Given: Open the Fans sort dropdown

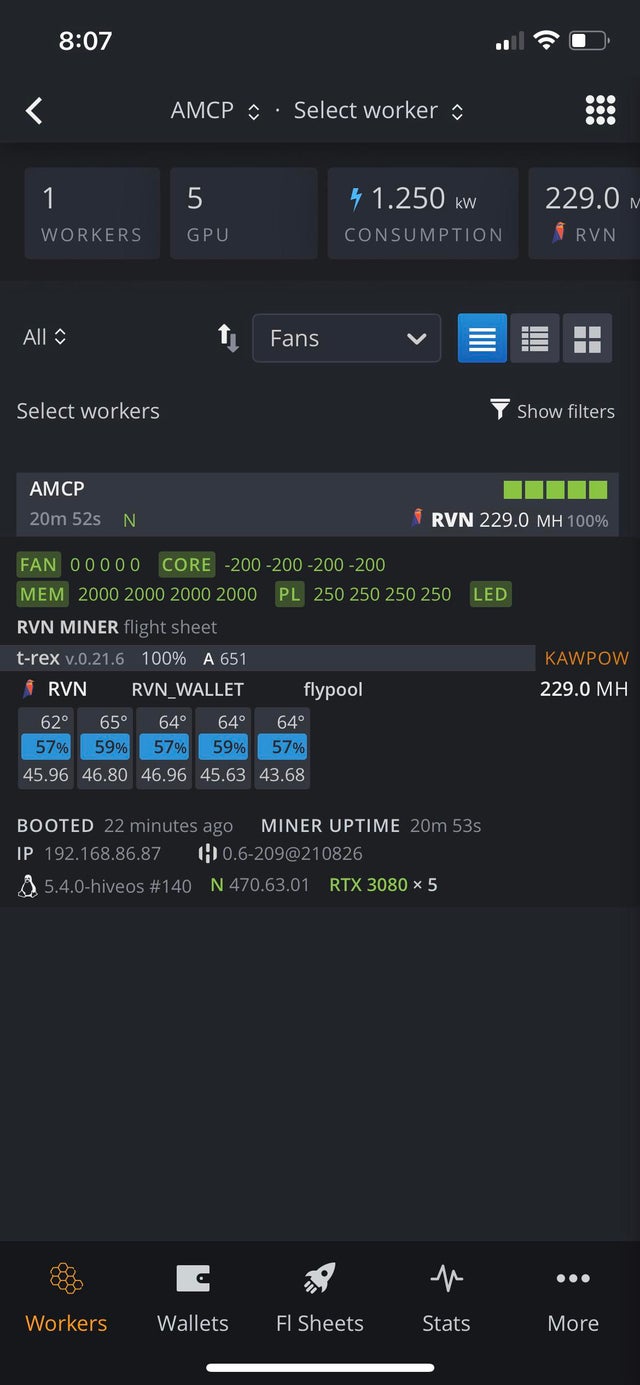Looking at the screenshot, I should (346, 338).
